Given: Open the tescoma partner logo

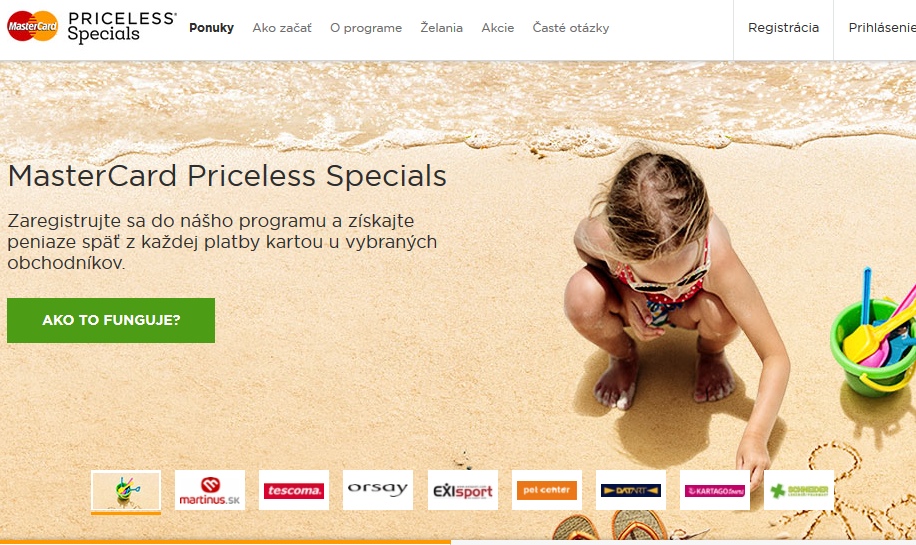Looking at the screenshot, I should pos(294,490).
